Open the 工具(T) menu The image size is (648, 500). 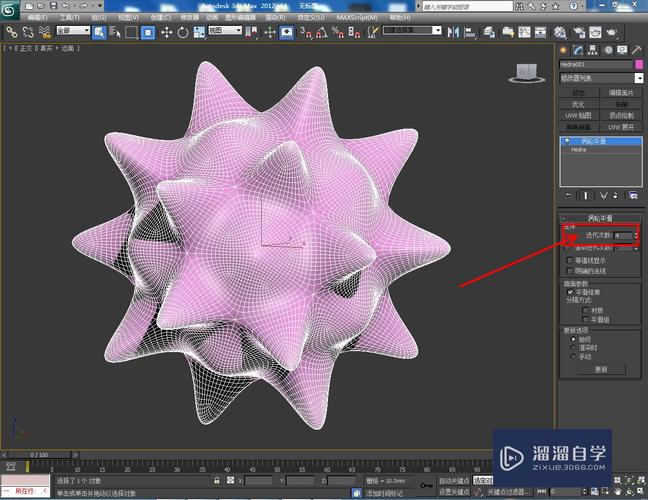coord(69,18)
